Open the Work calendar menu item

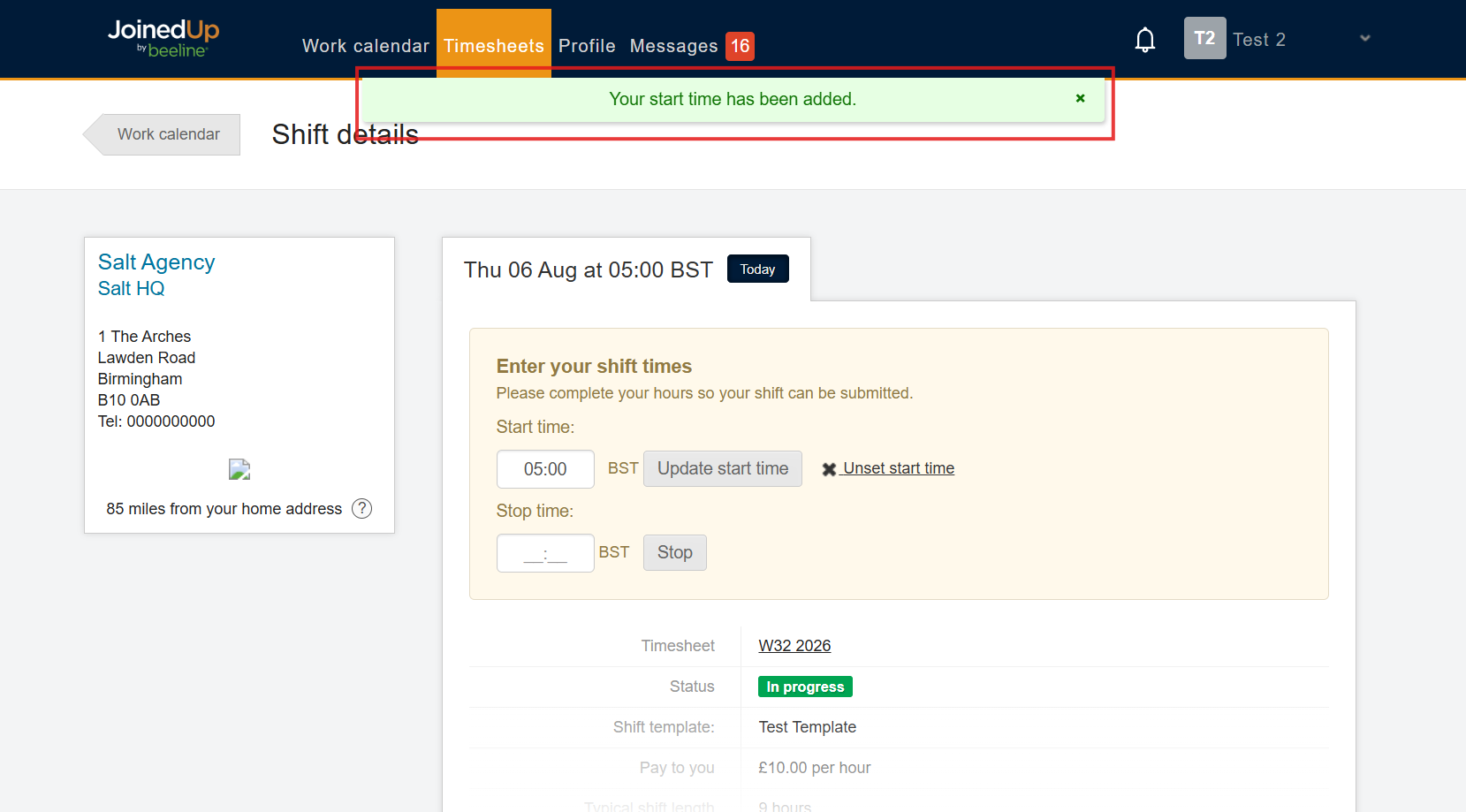(x=366, y=46)
